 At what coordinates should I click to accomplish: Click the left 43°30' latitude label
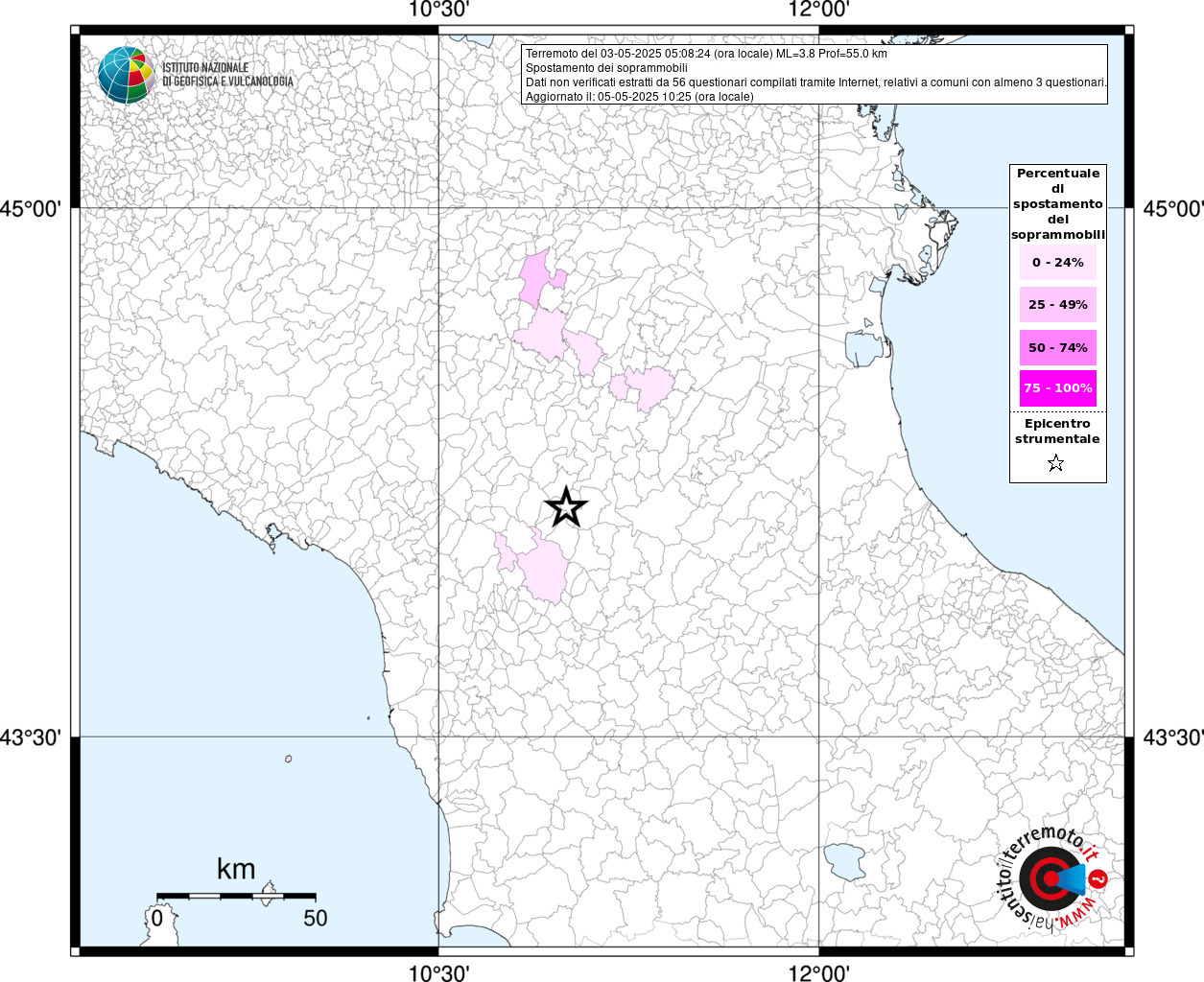click(x=32, y=737)
